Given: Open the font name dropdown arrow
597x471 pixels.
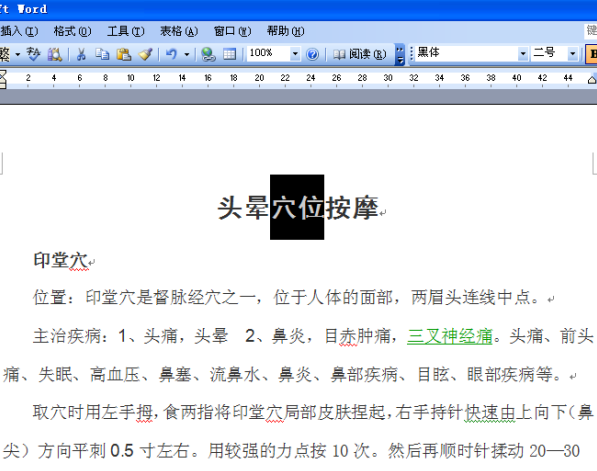Looking at the screenshot, I should (x=523, y=54).
